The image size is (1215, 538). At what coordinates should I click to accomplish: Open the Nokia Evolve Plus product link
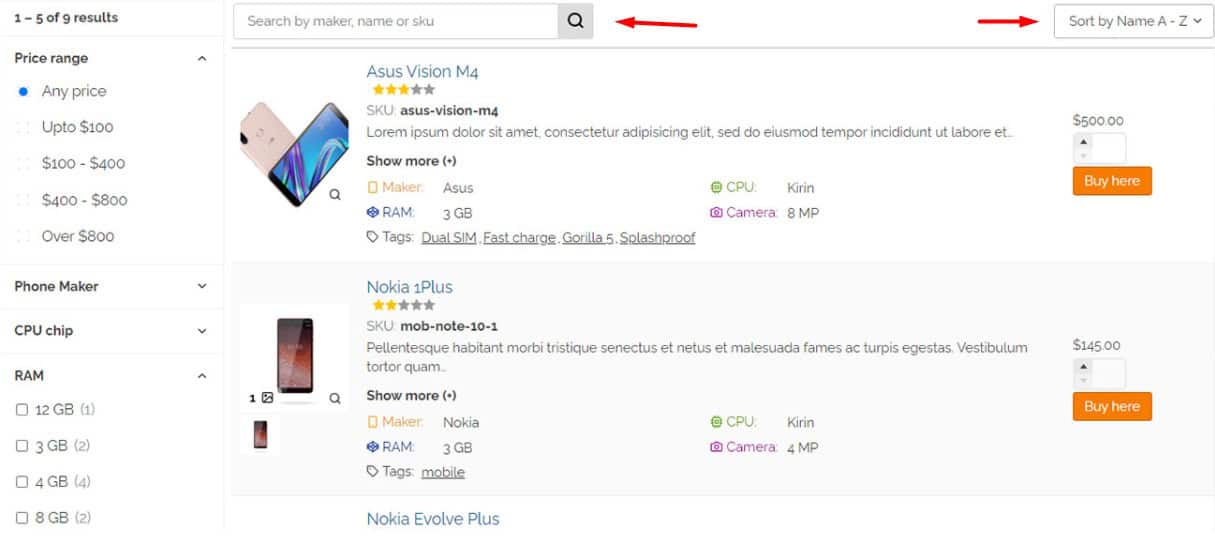coord(433,519)
